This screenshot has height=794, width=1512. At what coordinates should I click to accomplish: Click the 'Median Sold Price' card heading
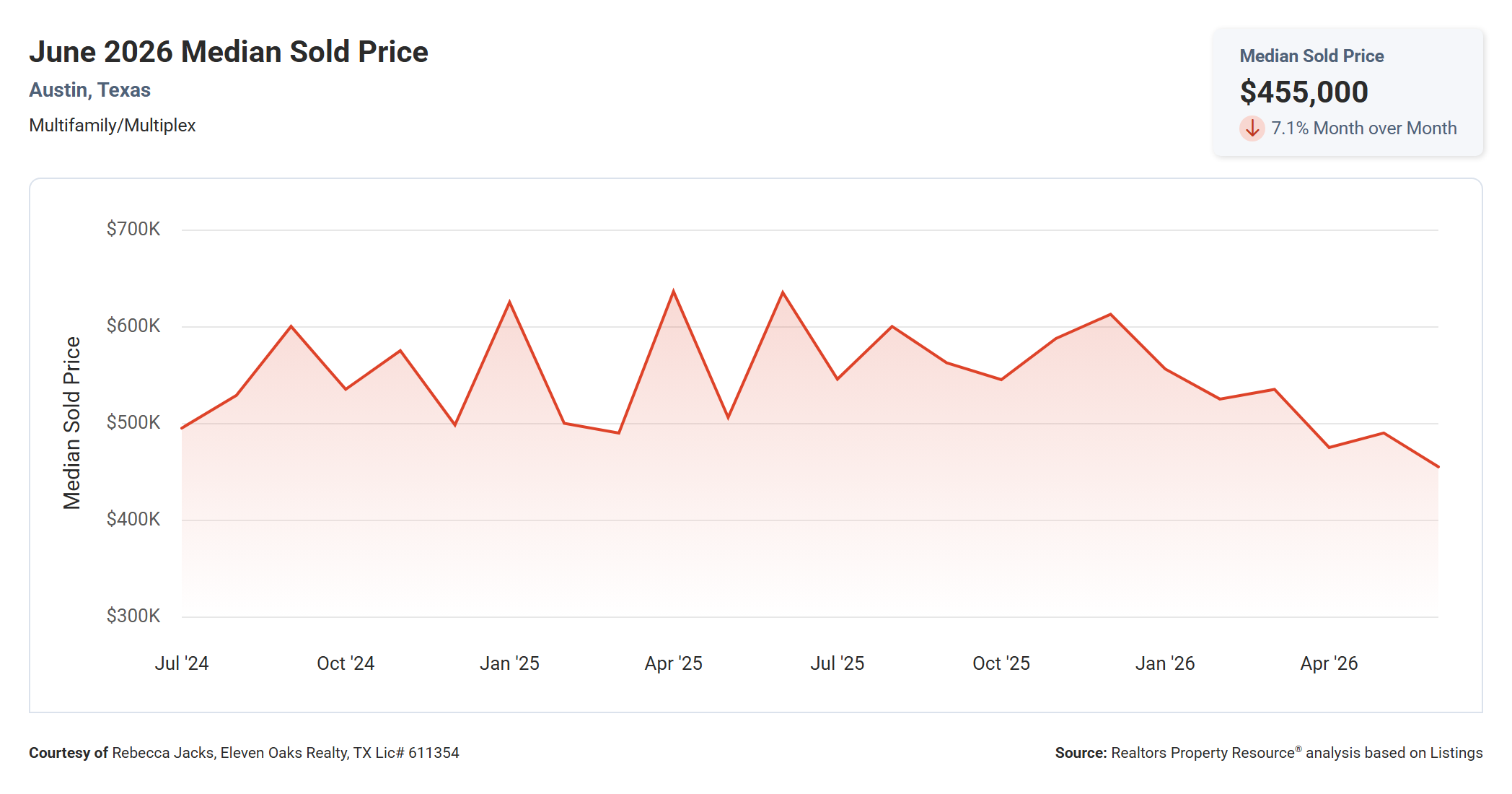1311,56
